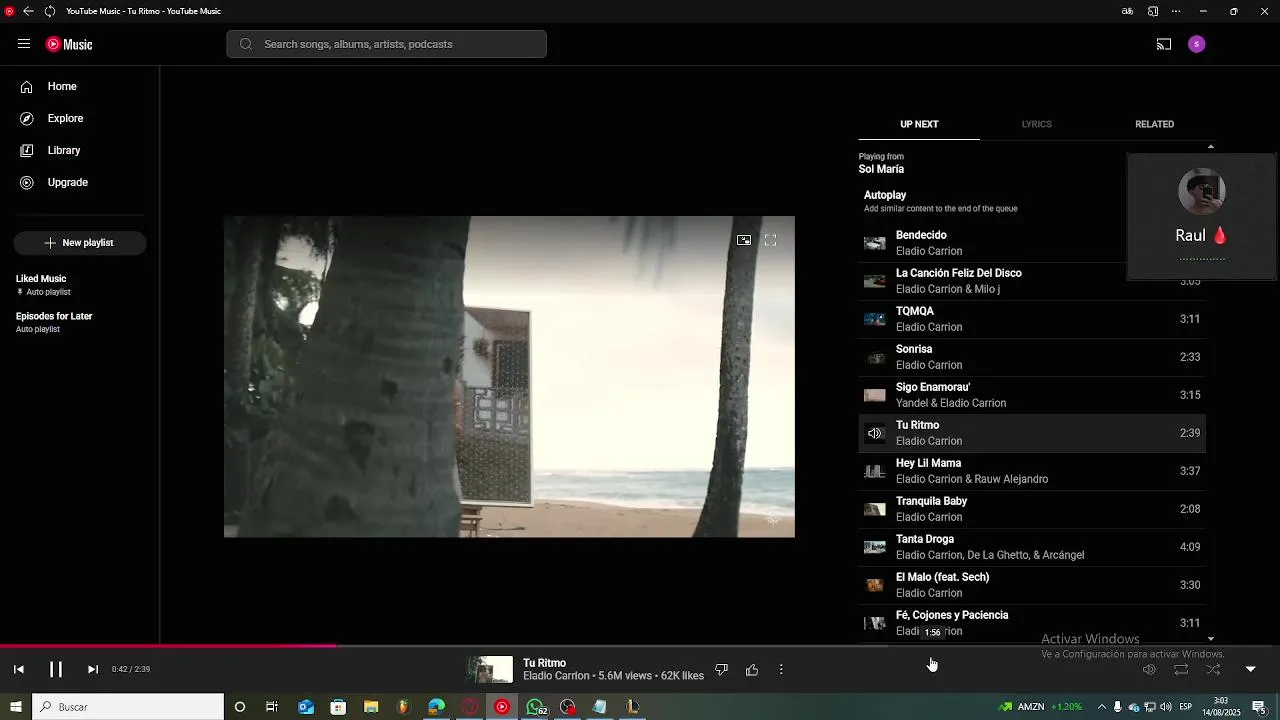
Task: Open the Episodes for Later playlist
Action: pyautogui.click(x=80, y=322)
